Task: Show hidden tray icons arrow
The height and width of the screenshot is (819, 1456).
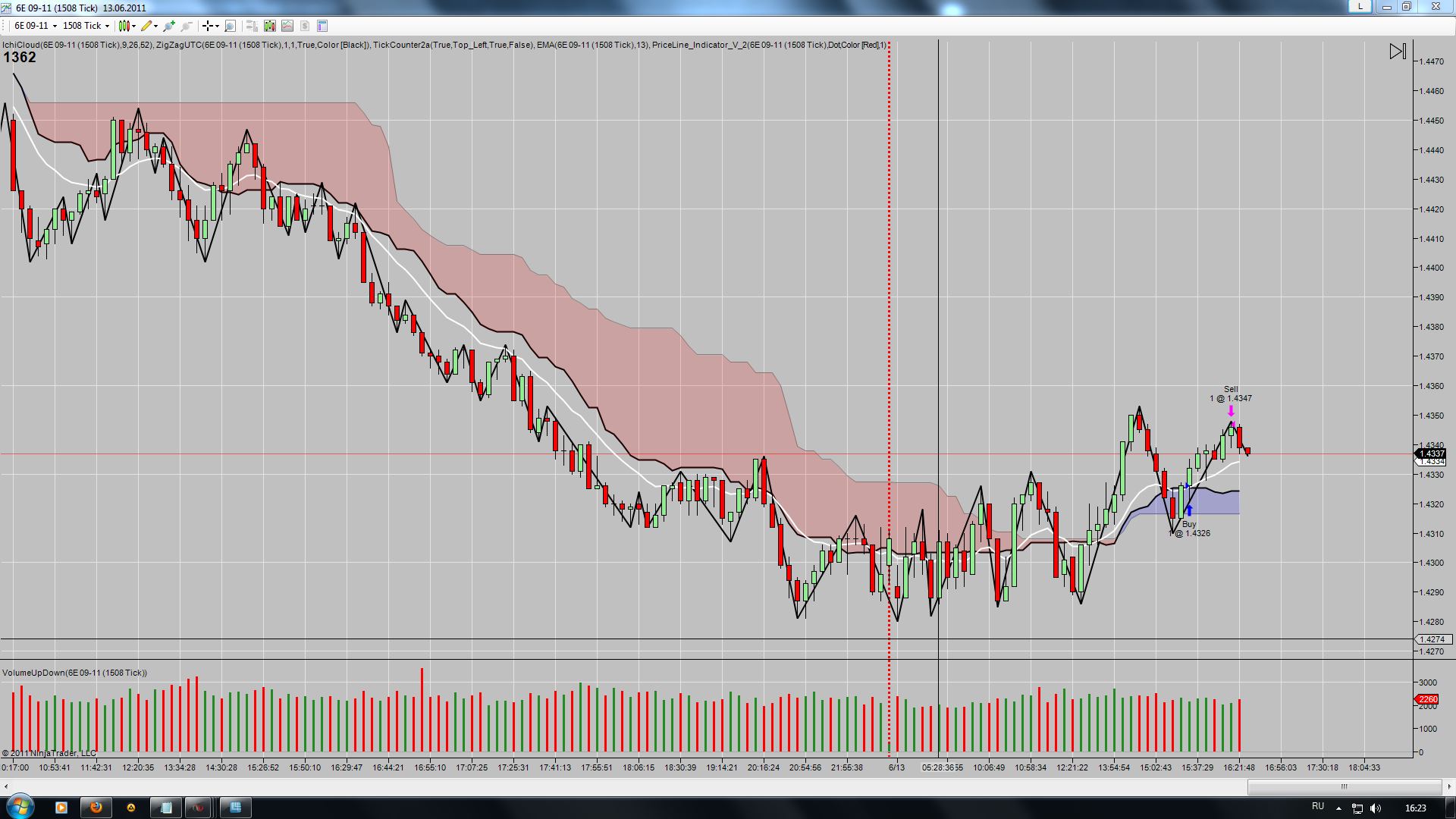Action: [x=1338, y=808]
